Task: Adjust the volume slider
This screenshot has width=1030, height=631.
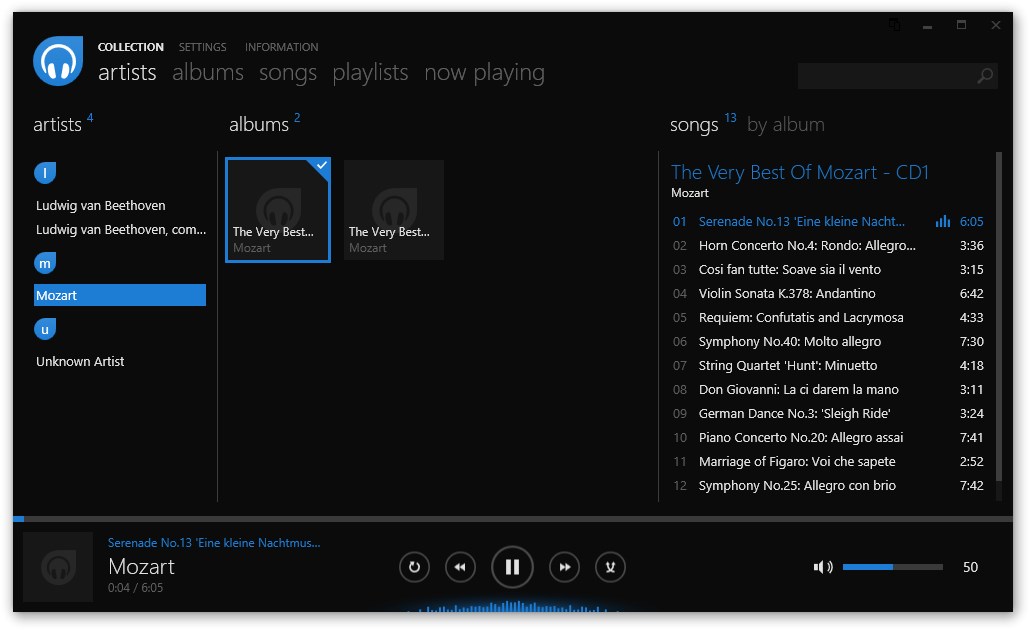Action: (892, 567)
